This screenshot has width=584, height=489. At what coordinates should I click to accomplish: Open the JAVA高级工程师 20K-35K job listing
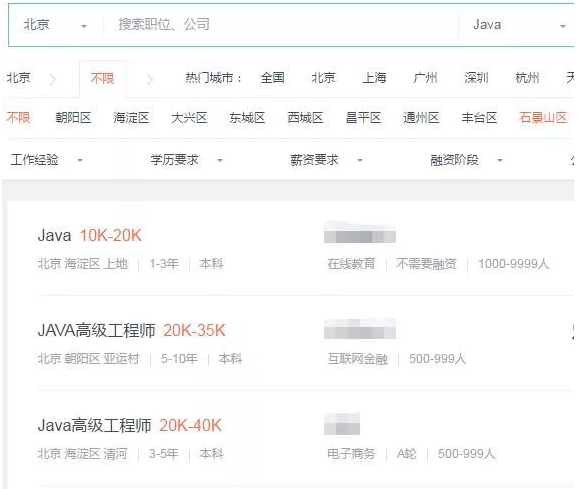click(x=131, y=330)
